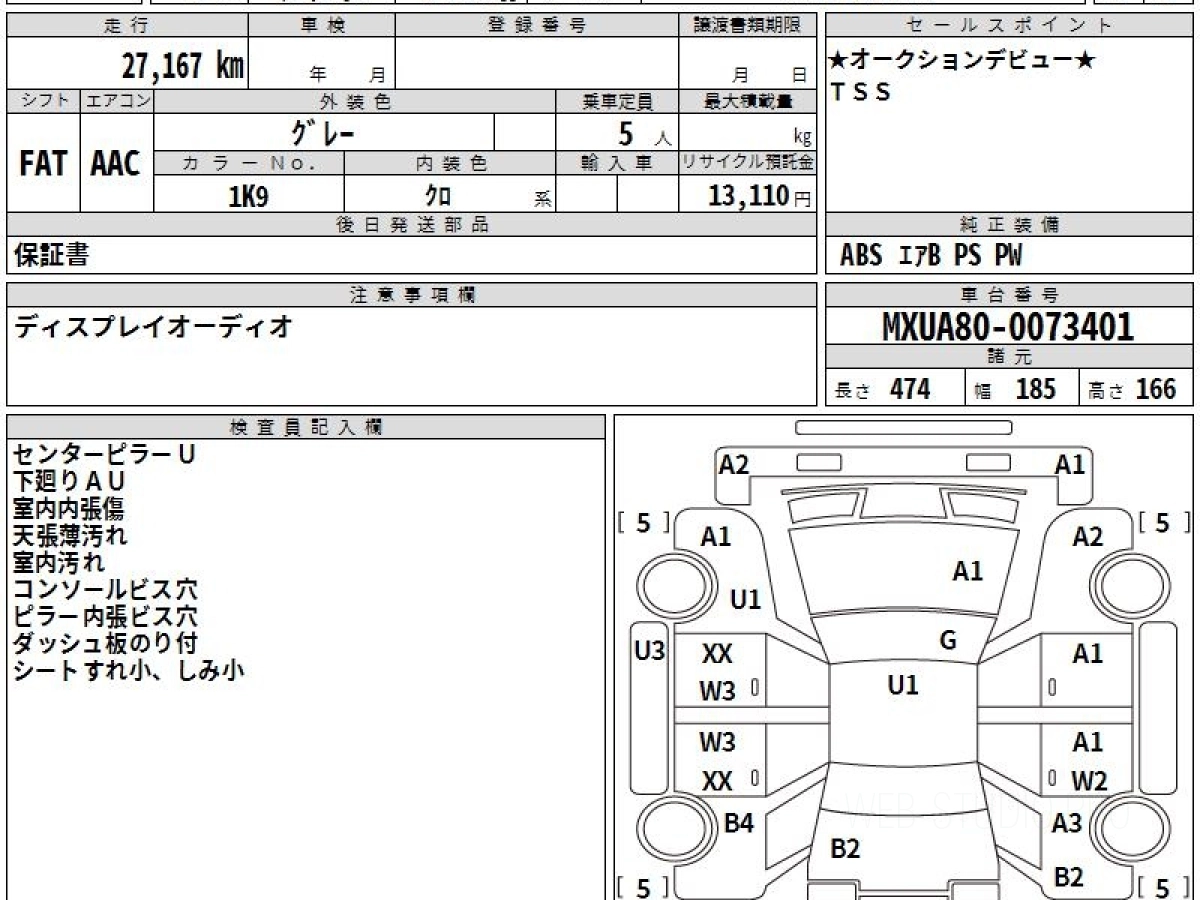Image resolution: width=1200 pixels, height=900 pixels.
Task: Select the 最大積載量 header
Action: (x=748, y=101)
